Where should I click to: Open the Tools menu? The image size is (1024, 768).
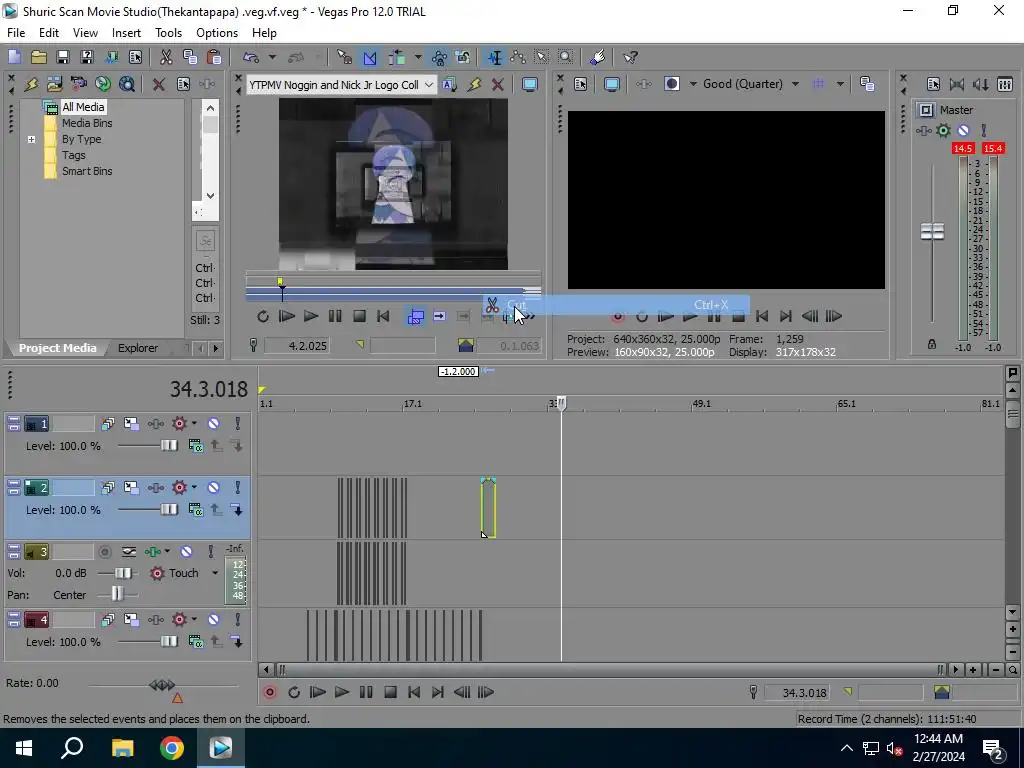[x=168, y=33]
